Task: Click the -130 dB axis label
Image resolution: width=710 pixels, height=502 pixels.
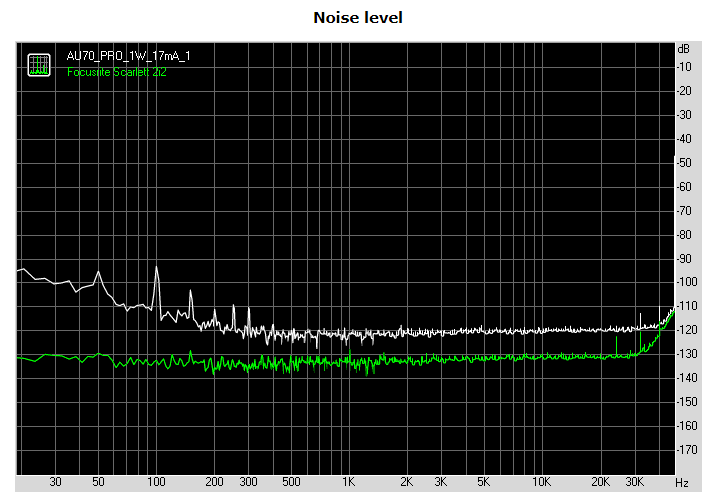Action: 687,354
